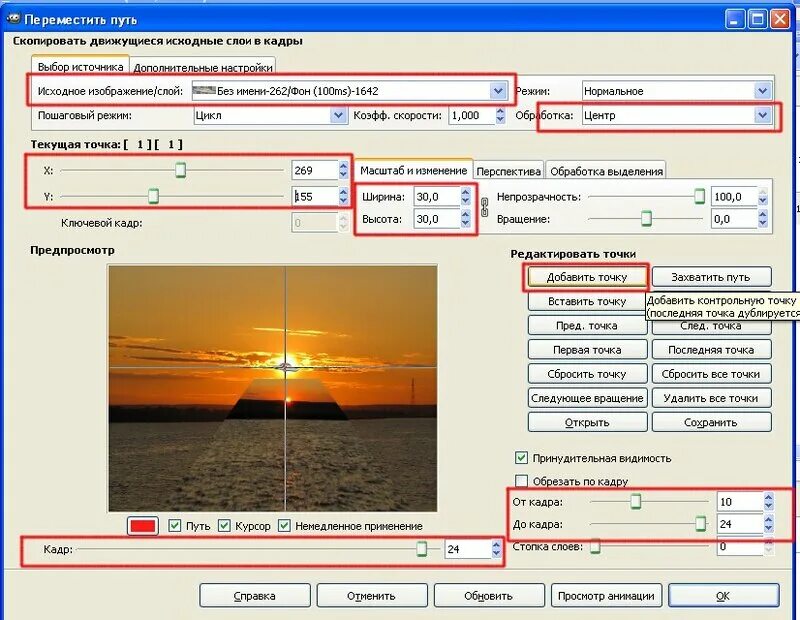Click the Непрозрачность value field
This screenshot has width=800, height=620.
click(x=734, y=196)
